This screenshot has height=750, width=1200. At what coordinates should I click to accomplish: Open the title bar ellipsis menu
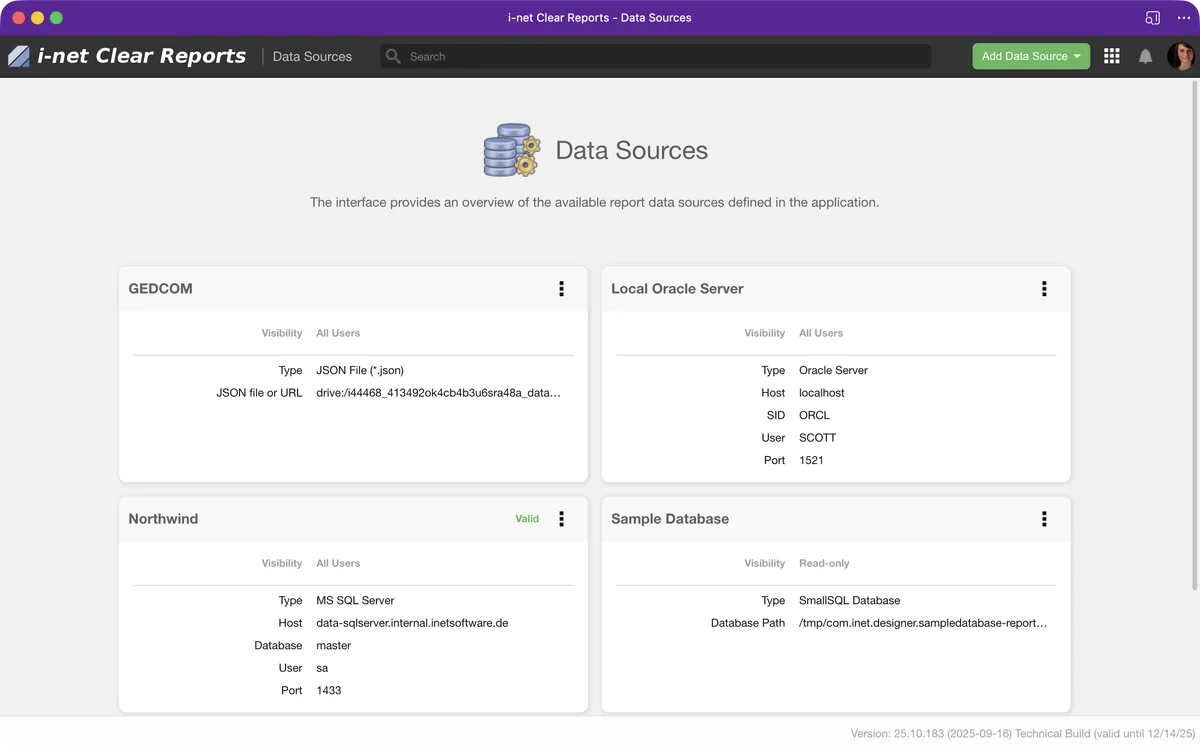tap(1184, 18)
